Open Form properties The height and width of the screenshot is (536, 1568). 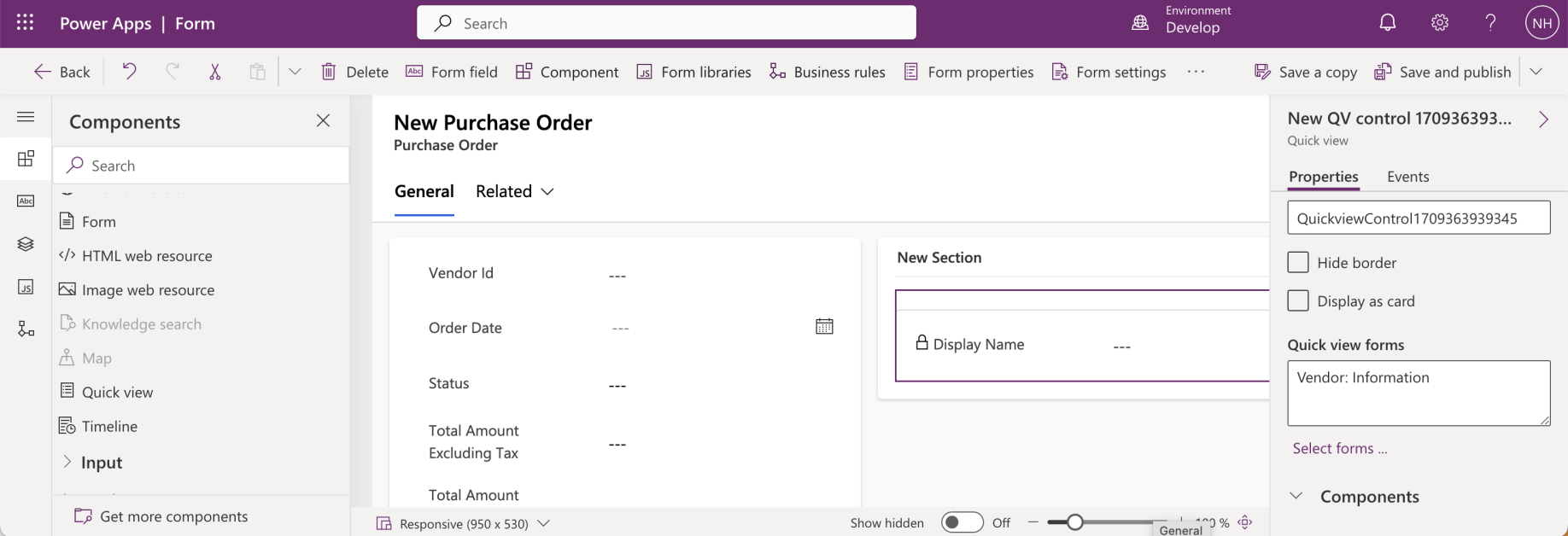[968, 72]
